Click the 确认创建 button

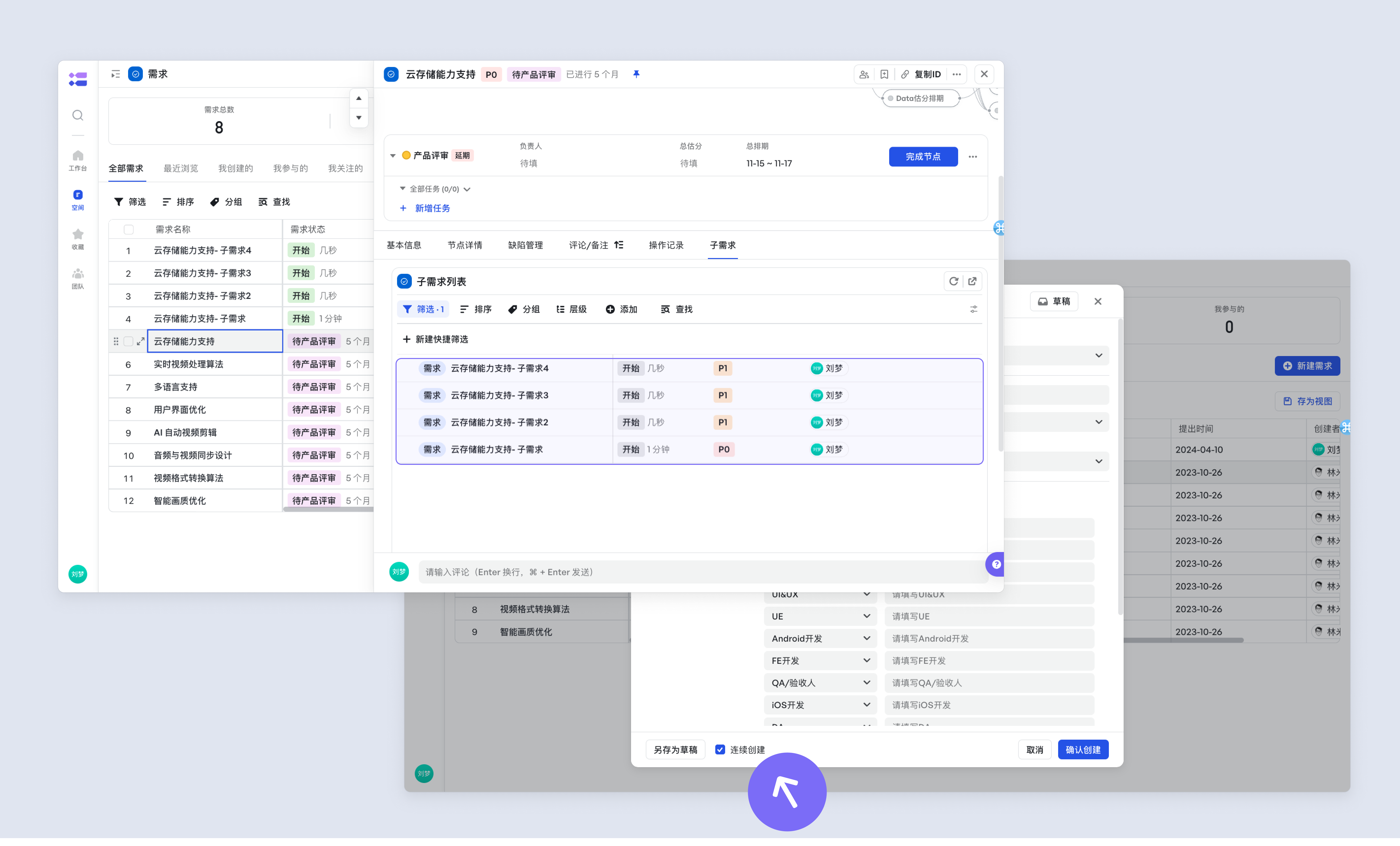point(1083,749)
